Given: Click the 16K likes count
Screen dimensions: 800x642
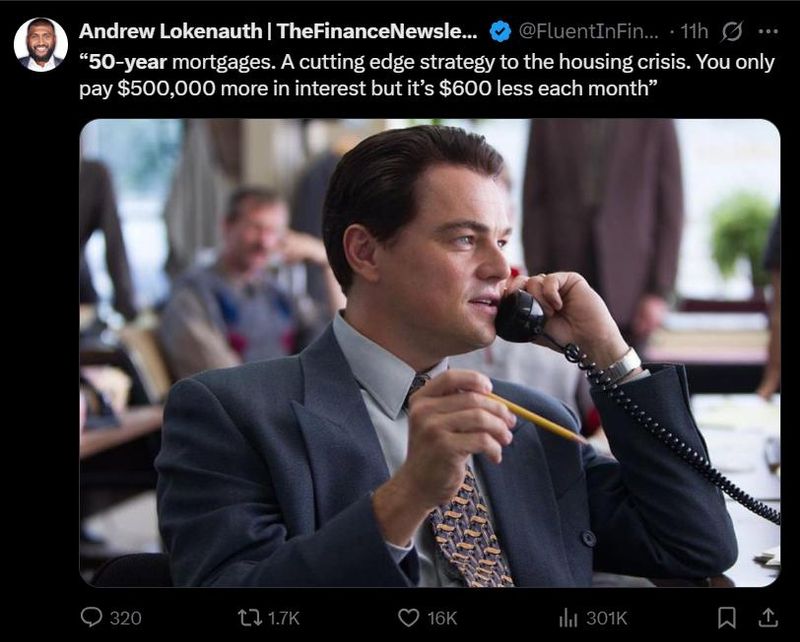Looking at the screenshot, I should click(x=441, y=618).
